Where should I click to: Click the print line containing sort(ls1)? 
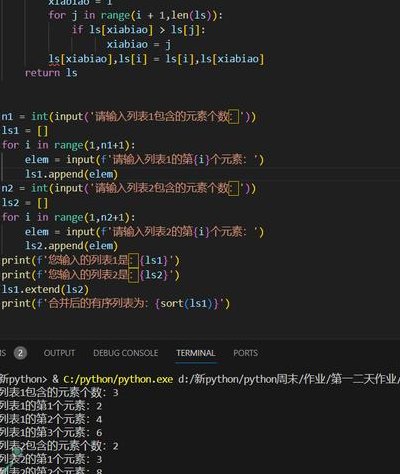(116, 304)
